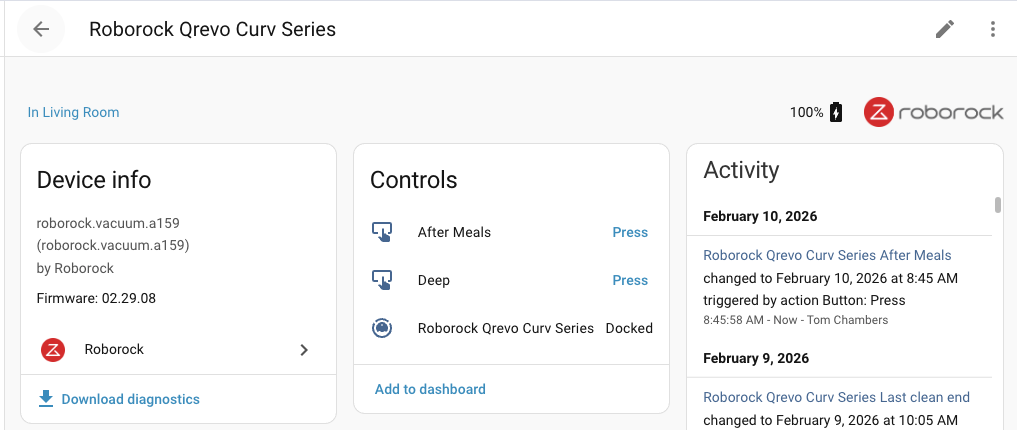Screen dimensions: 1017x430
Task: Click the Roborock brand logo
Action: (x=934, y=112)
